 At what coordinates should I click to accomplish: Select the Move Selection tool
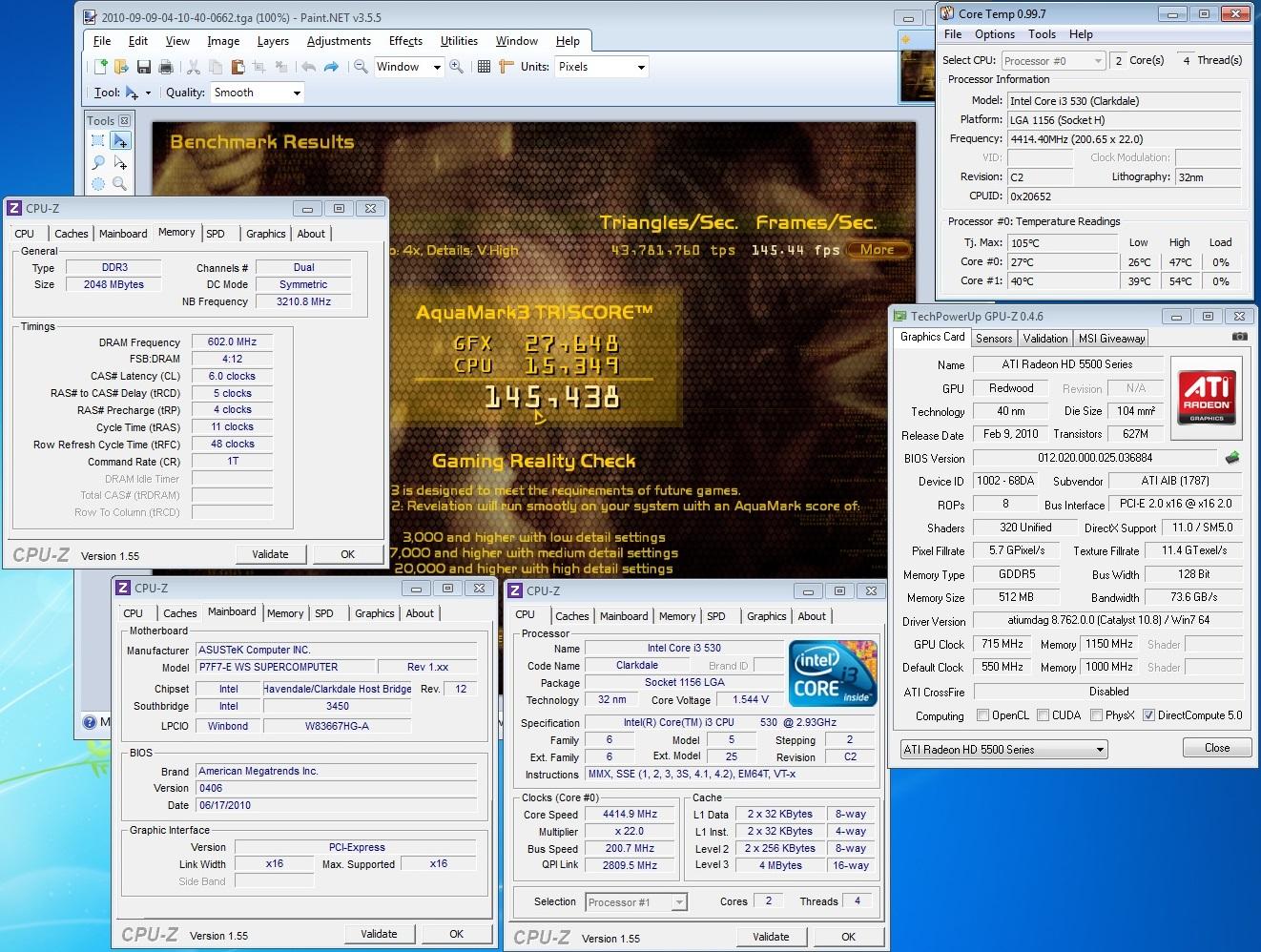point(120,163)
